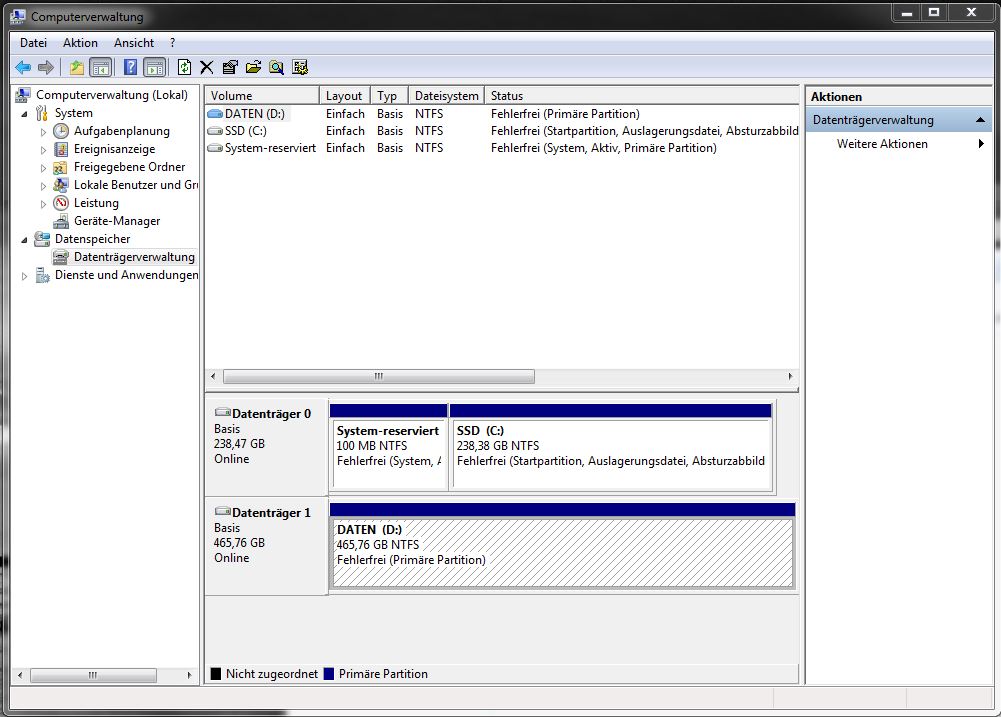The width and height of the screenshot is (1001, 717).
Task: Click the open folder toolbar icon
Action: (x=253, y=67)
